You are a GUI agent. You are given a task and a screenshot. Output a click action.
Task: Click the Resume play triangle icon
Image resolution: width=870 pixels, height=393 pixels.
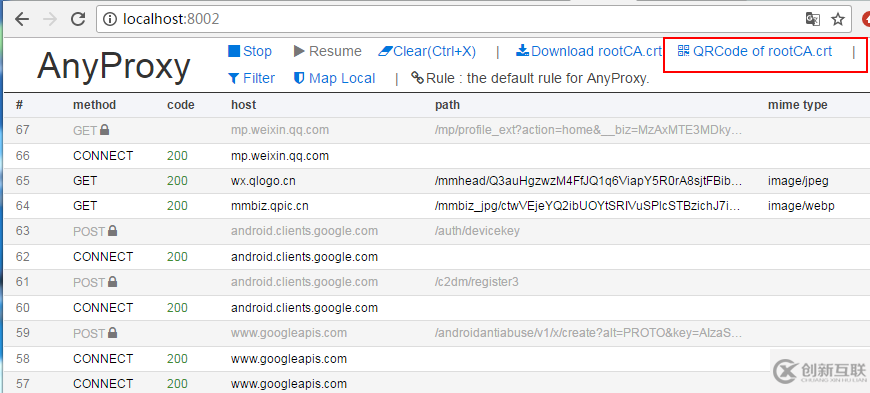[300, 51]
